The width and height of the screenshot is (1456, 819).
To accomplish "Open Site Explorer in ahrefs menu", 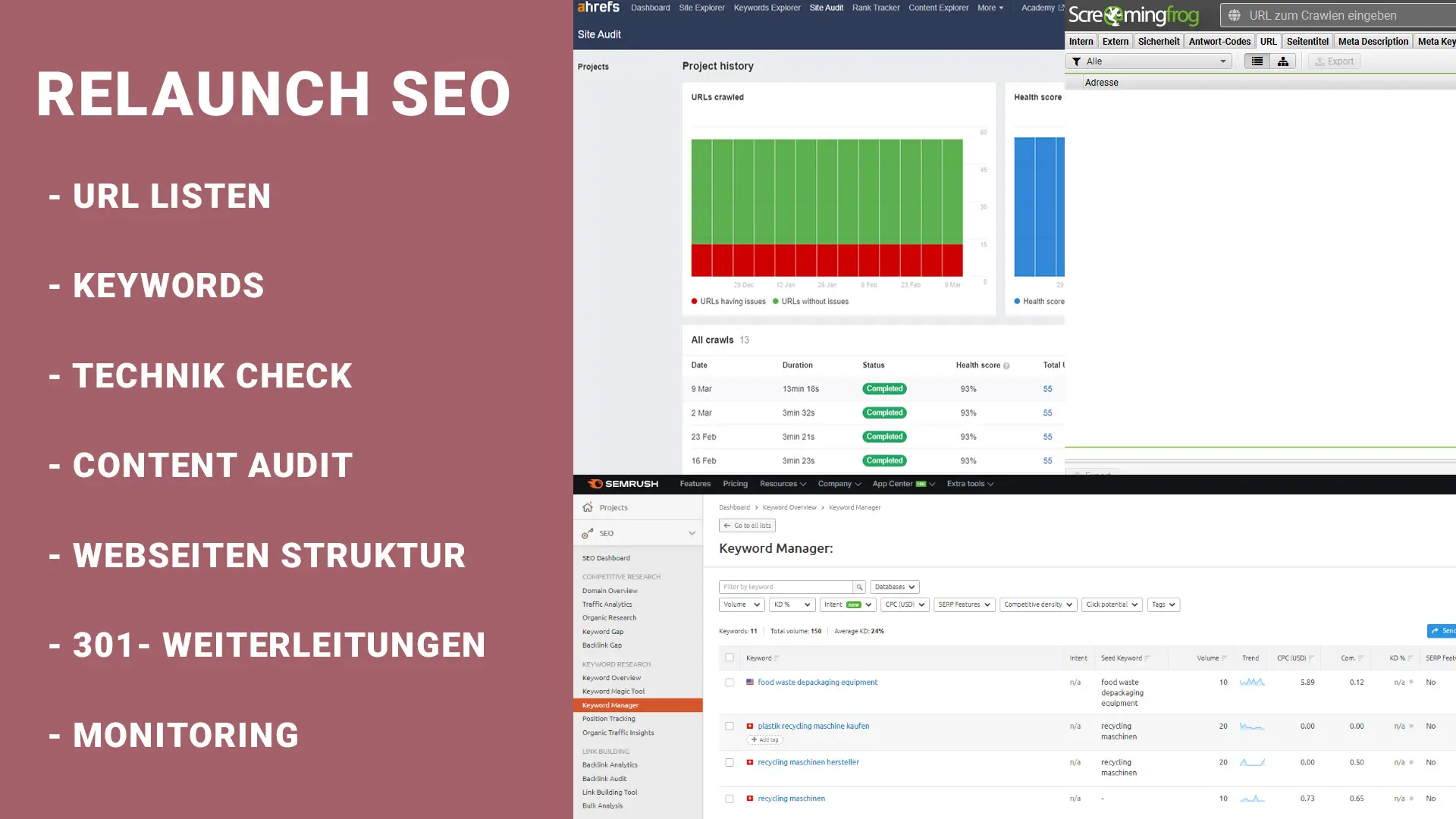I will point(701,8).
